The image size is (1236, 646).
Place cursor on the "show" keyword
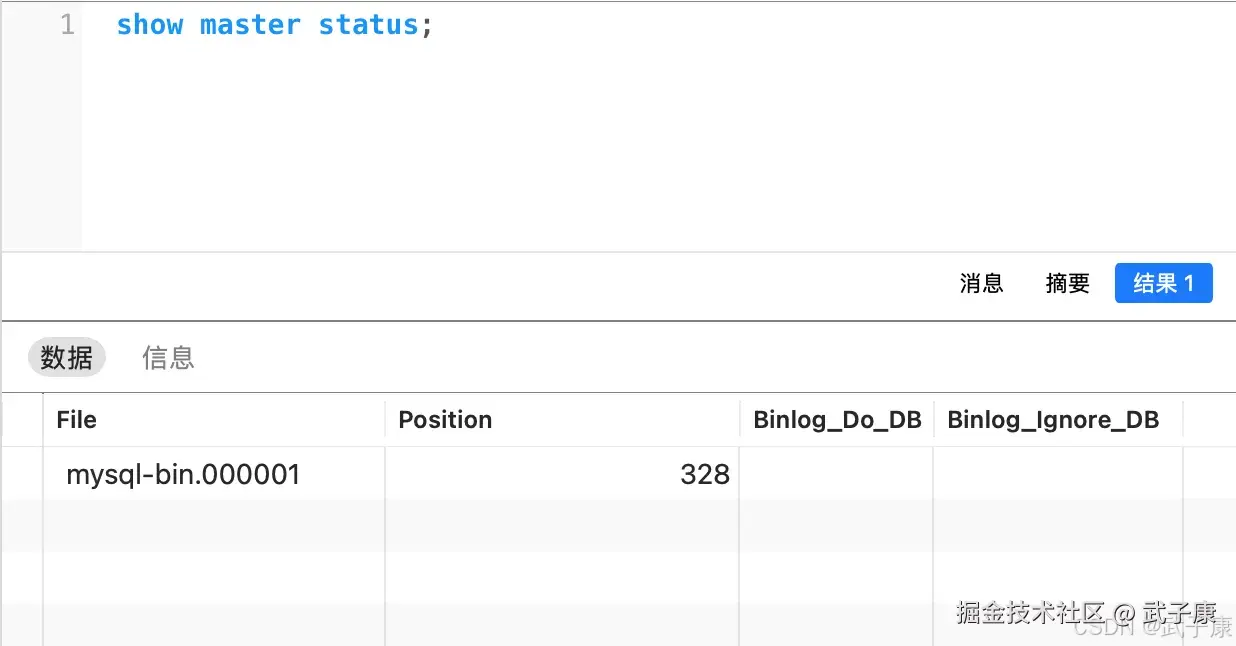coord(149,25)
